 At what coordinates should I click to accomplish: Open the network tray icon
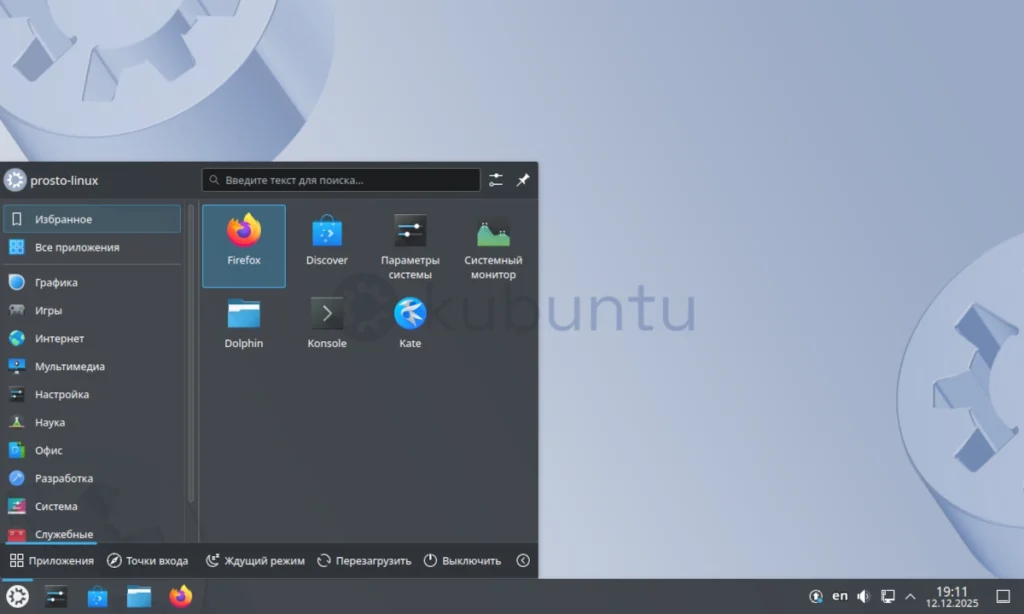click(888, 596)
